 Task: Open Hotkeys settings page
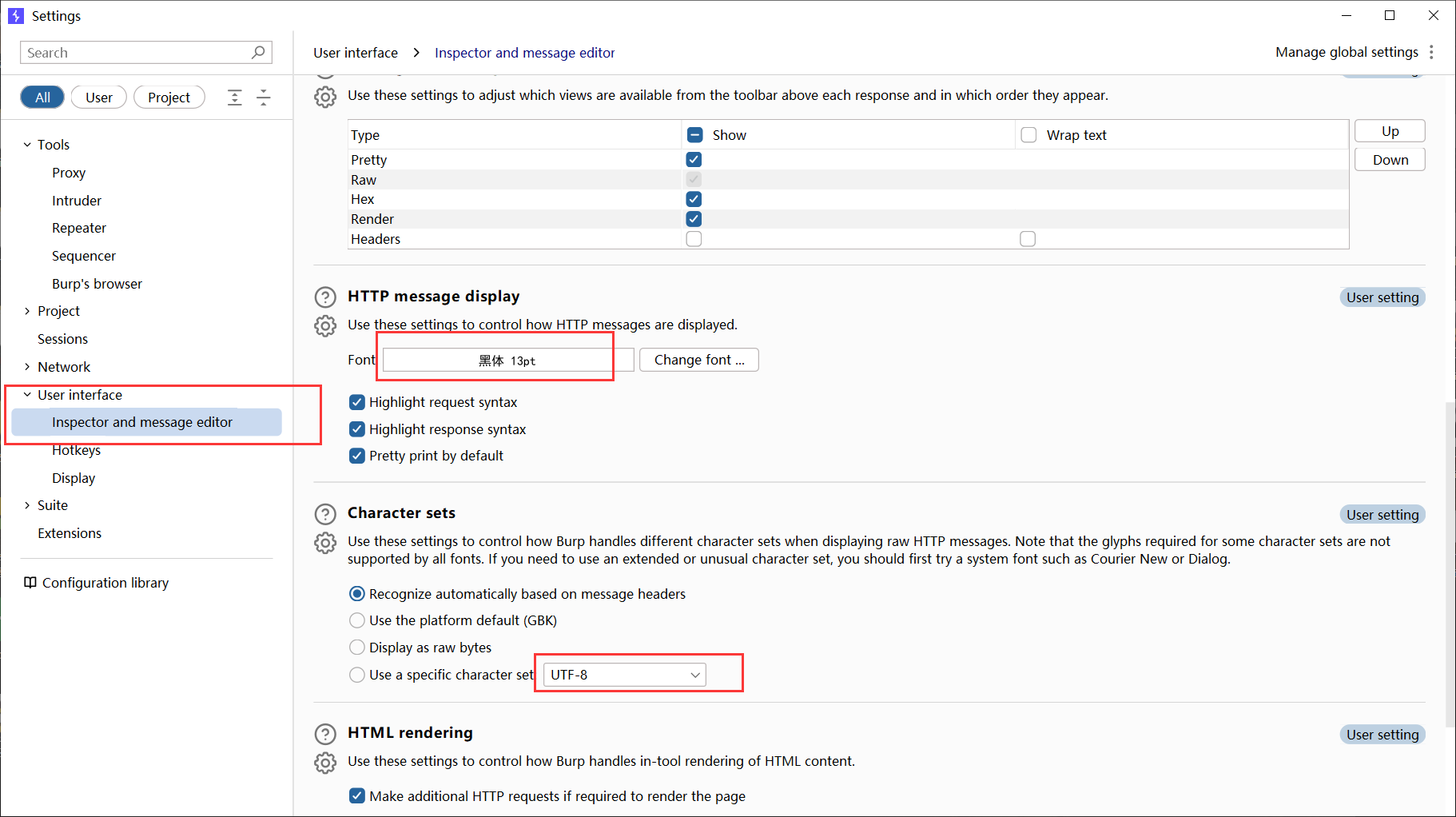(77, 450)
